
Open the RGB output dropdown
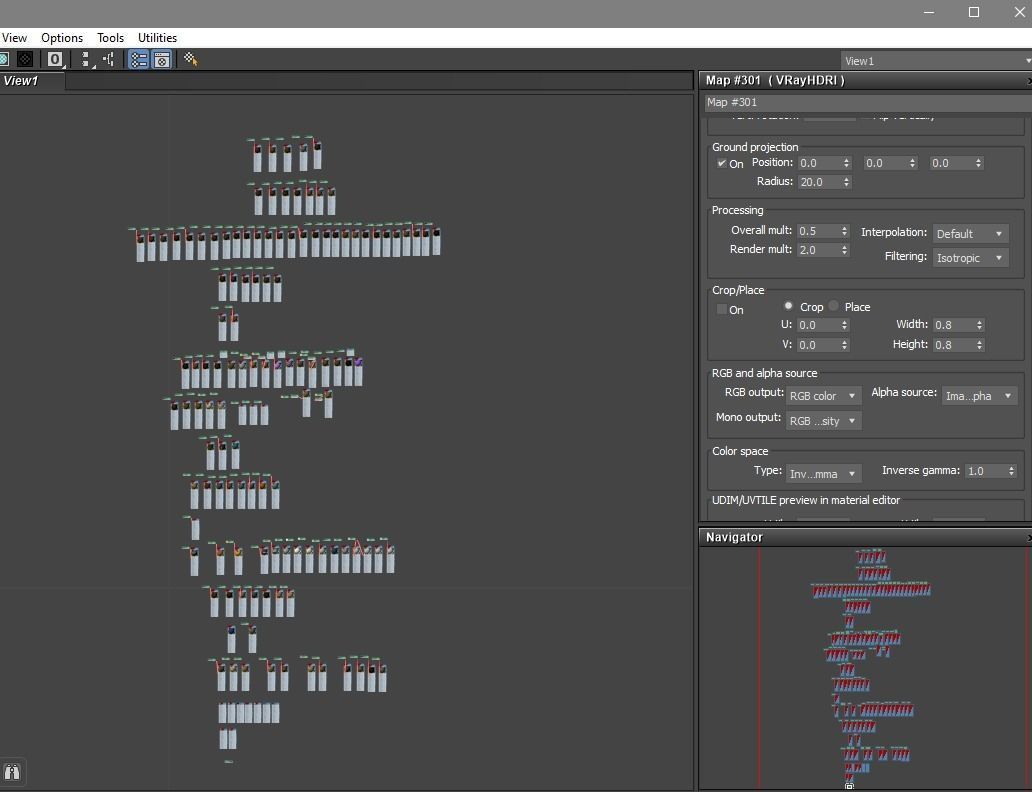tap(823, 396)
